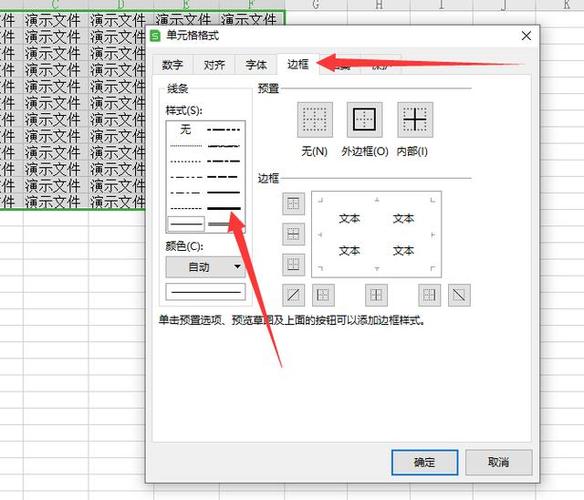Click the right edge marker of border preview
Screen dimensions: 584x500
point(433,235)
